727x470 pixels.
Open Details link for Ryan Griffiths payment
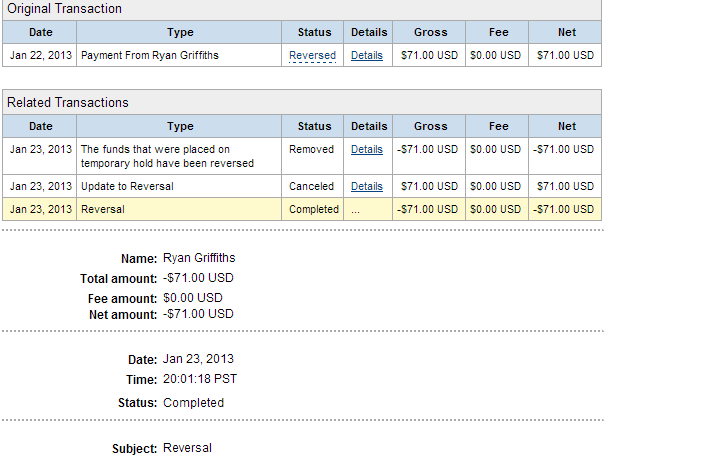tap(366, 56)
